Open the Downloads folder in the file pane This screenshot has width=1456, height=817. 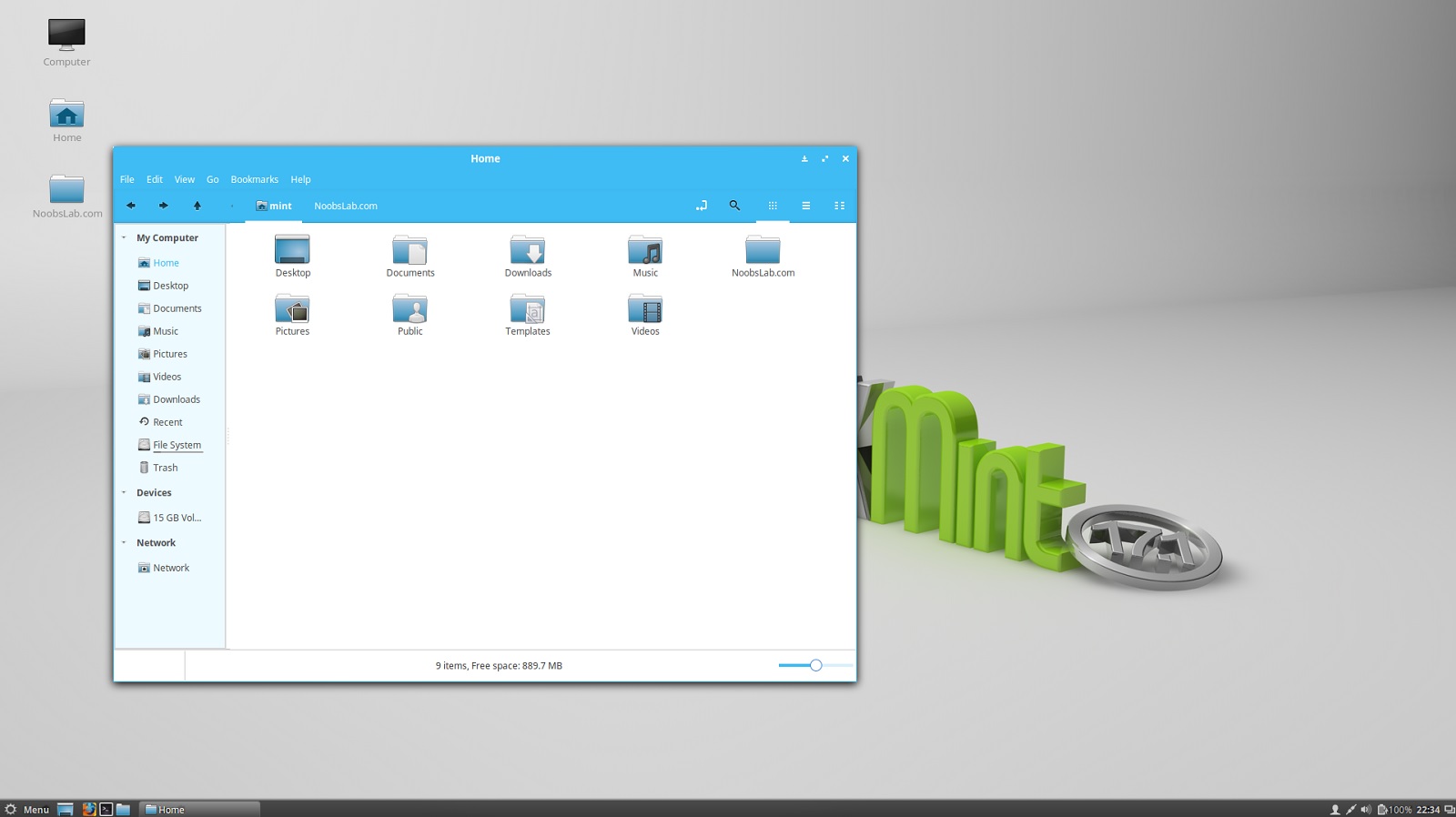(x=528, y=256)
